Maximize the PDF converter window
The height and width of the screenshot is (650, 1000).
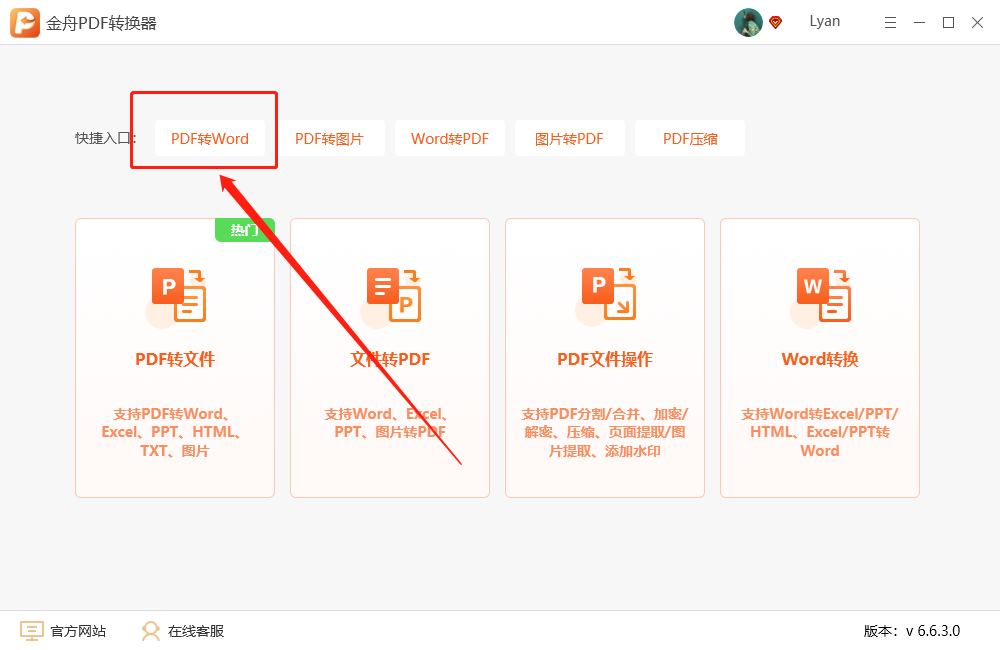point(948,23)
